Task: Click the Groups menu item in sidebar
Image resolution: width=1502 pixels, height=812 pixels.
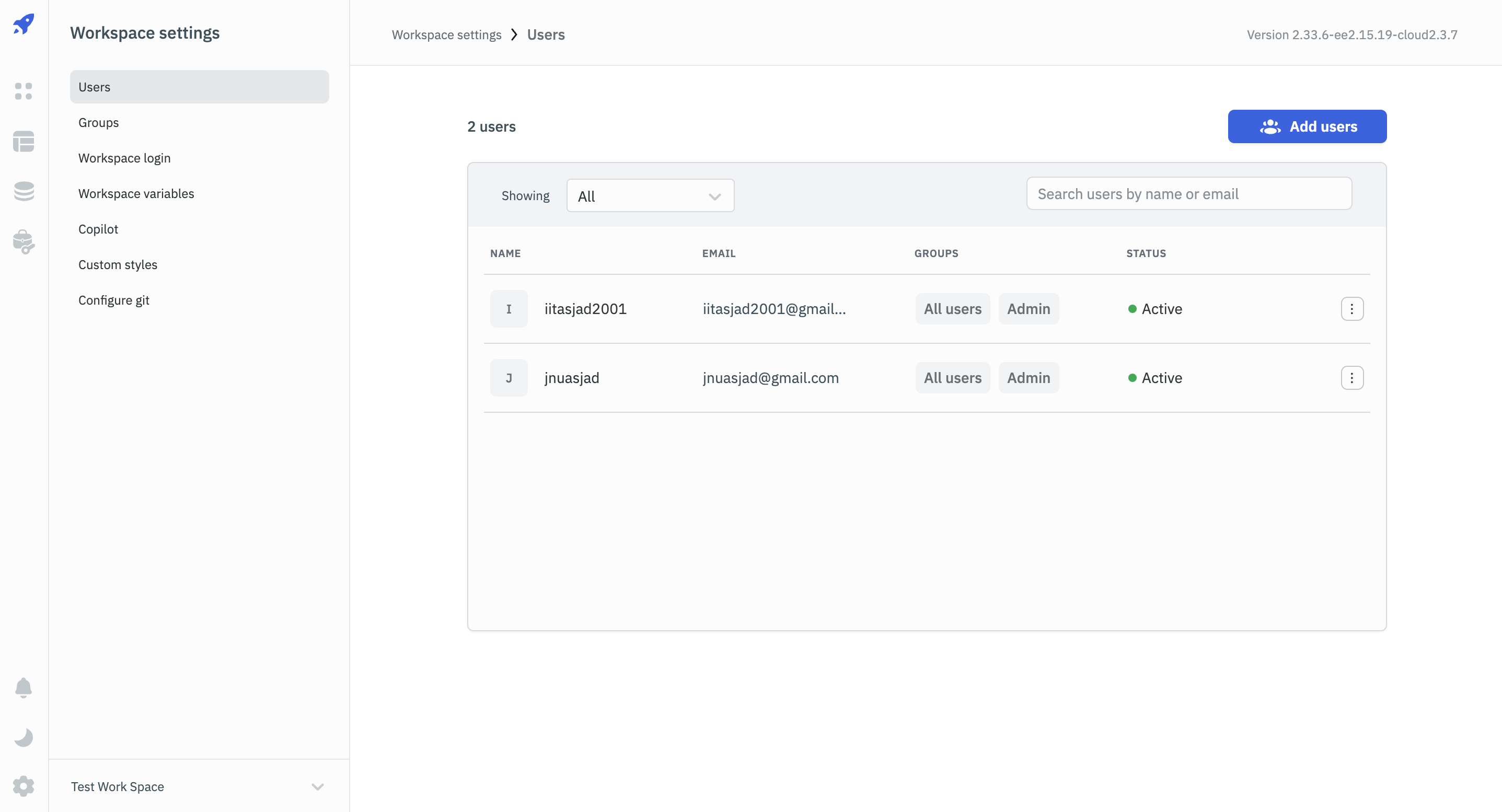Action: 98,121
